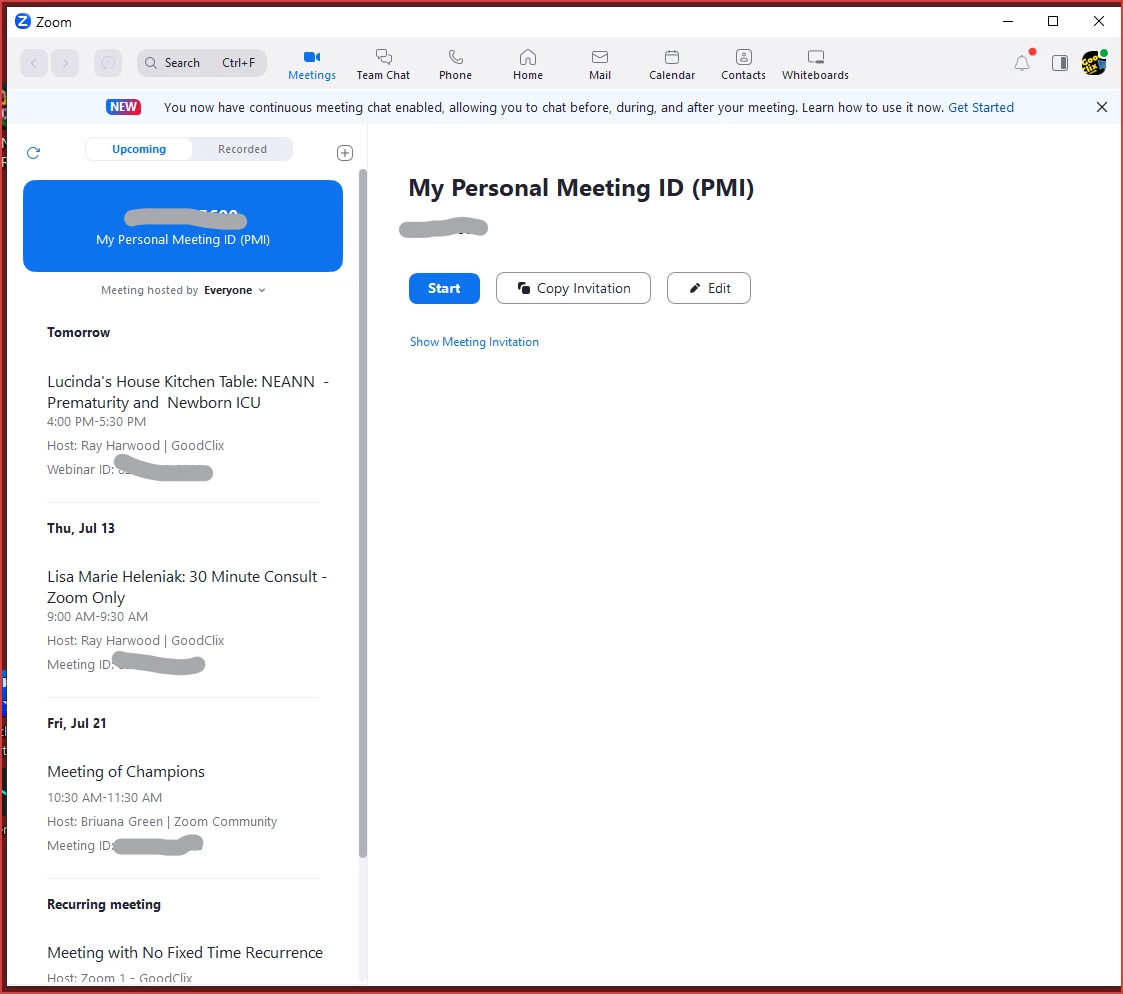Image resolution: width=1123 pixels, height=994 pixels.
Task: Open the Whiteboards tab
Action: pos(815,65)
